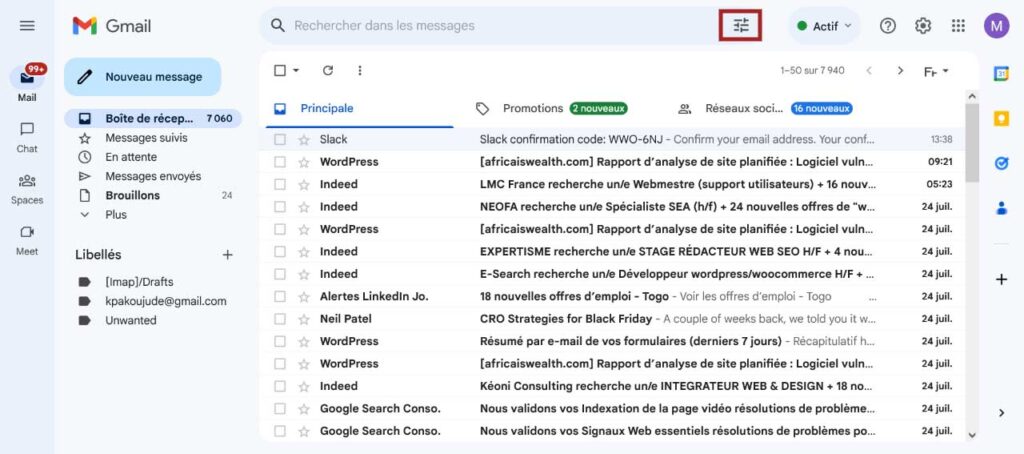Open Meet from the left rail
This screenshot has width=1024, height=454.
(27, 240)
